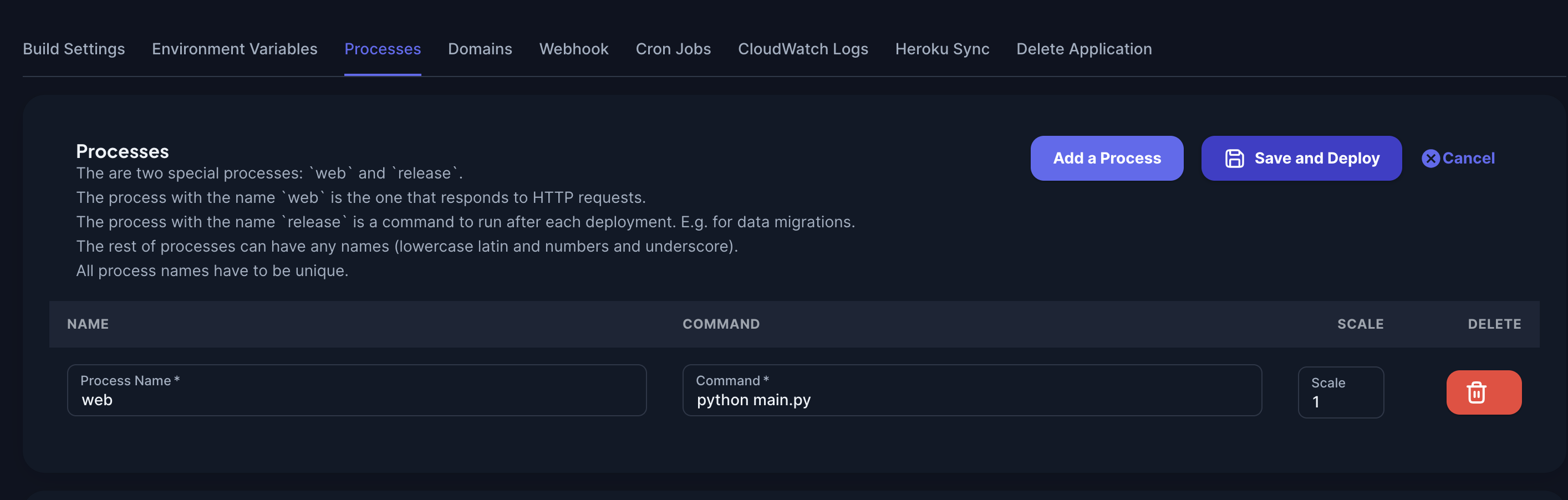1568x500 pixels.
Task: View the CloudWatch Logs tab
Action: 802,49
